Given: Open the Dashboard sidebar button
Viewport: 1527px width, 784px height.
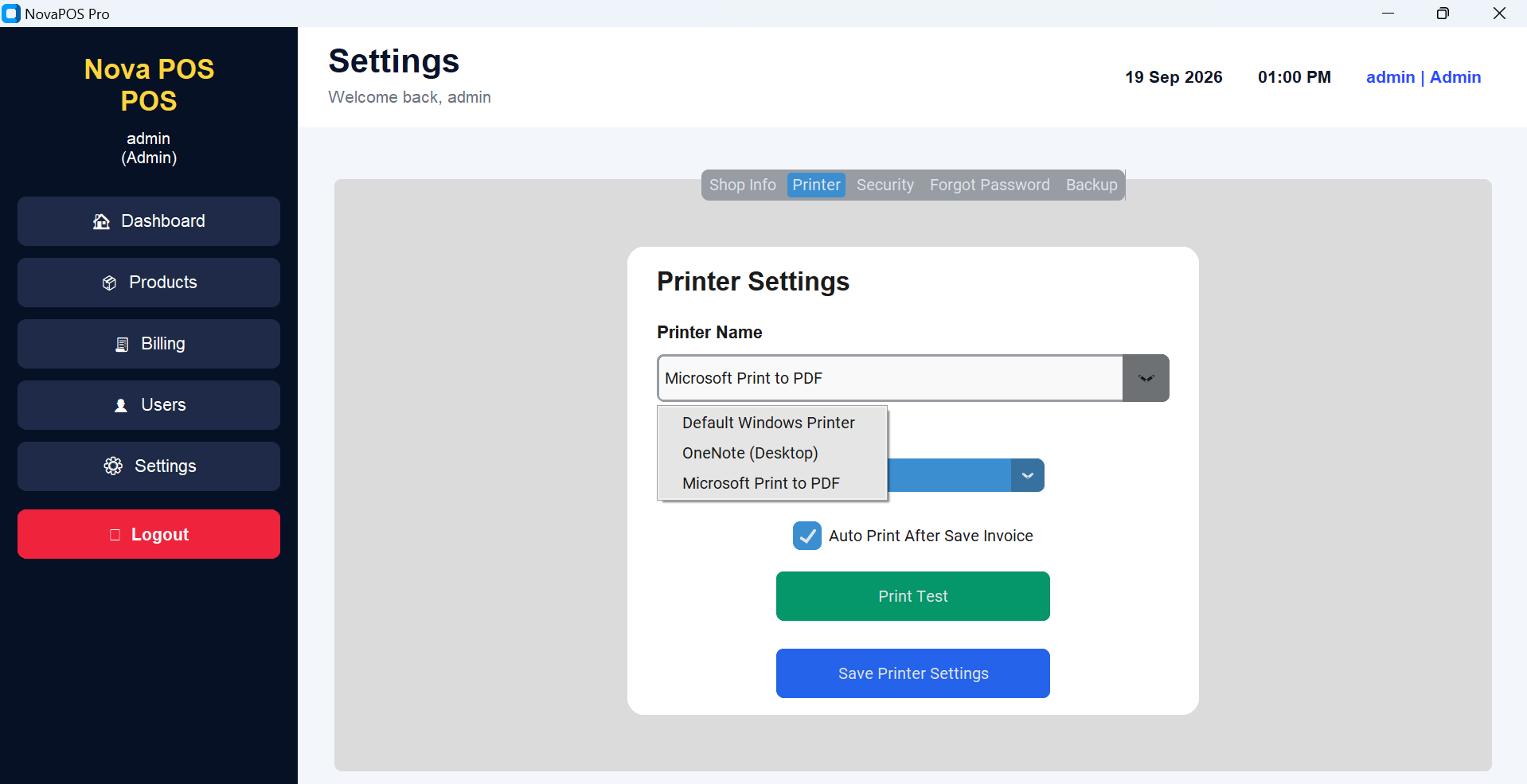Looking at the screenshot, I should (x=149, y=221).
